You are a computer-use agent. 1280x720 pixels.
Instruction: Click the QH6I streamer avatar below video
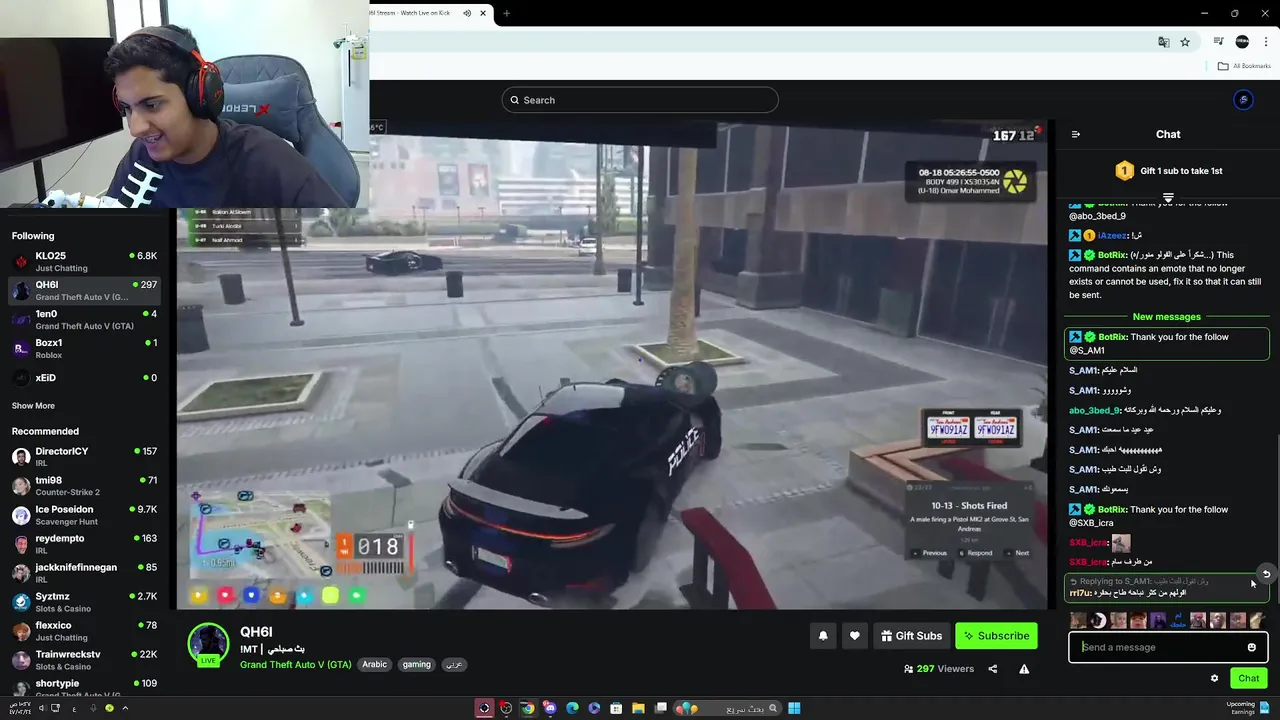pos(209,644)
